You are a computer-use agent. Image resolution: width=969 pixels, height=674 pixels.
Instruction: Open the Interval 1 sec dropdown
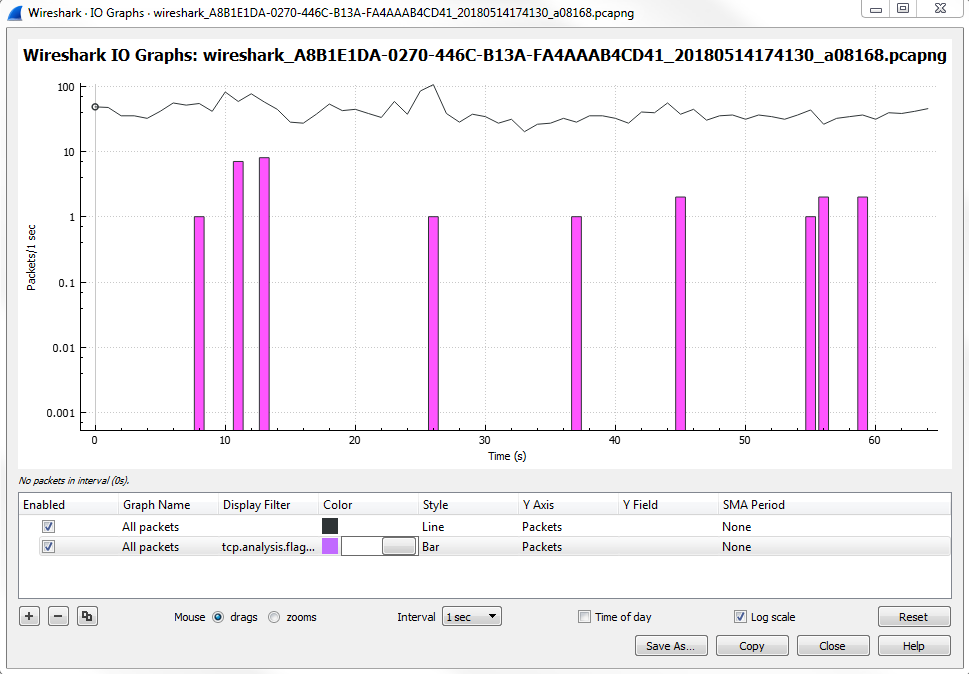(472, 617)
